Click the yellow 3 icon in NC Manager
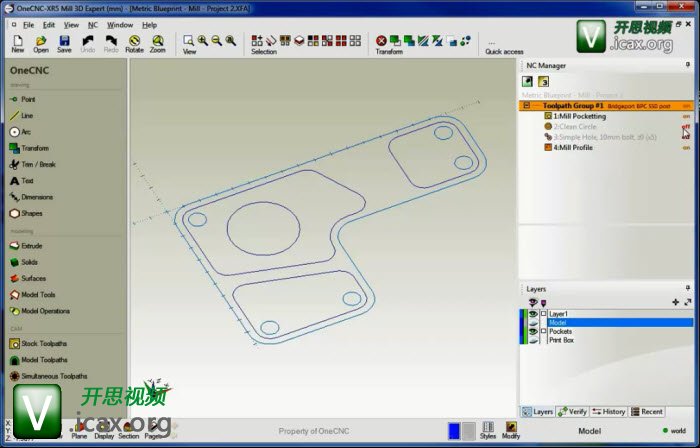 [543, 82]
